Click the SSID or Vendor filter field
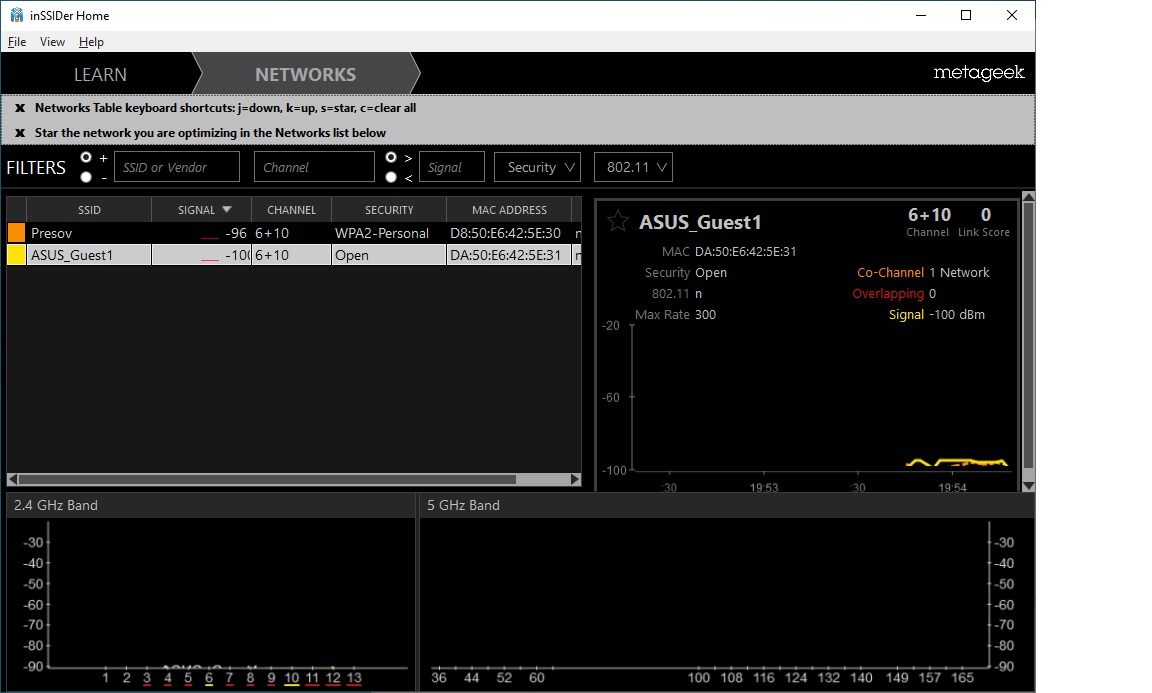This screenshot has height=693, width=1152. coord(177,167)
